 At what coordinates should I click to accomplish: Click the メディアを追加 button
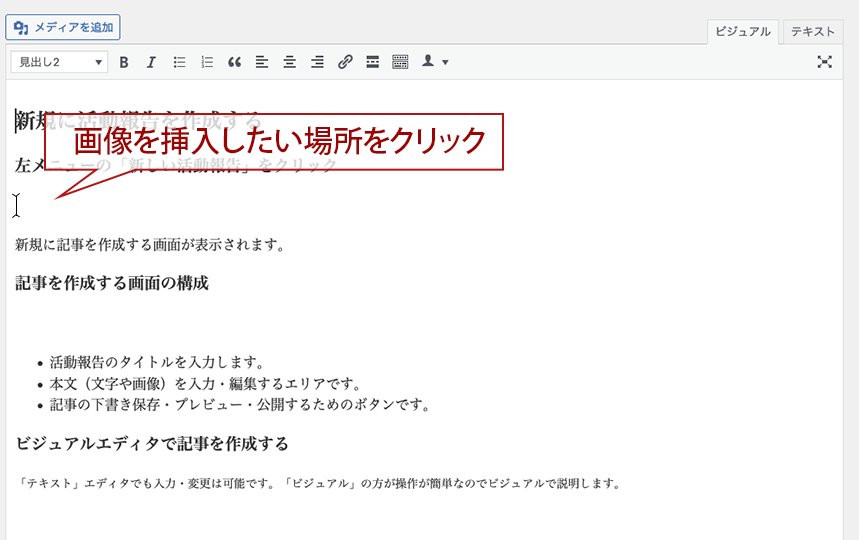point(63,27)
